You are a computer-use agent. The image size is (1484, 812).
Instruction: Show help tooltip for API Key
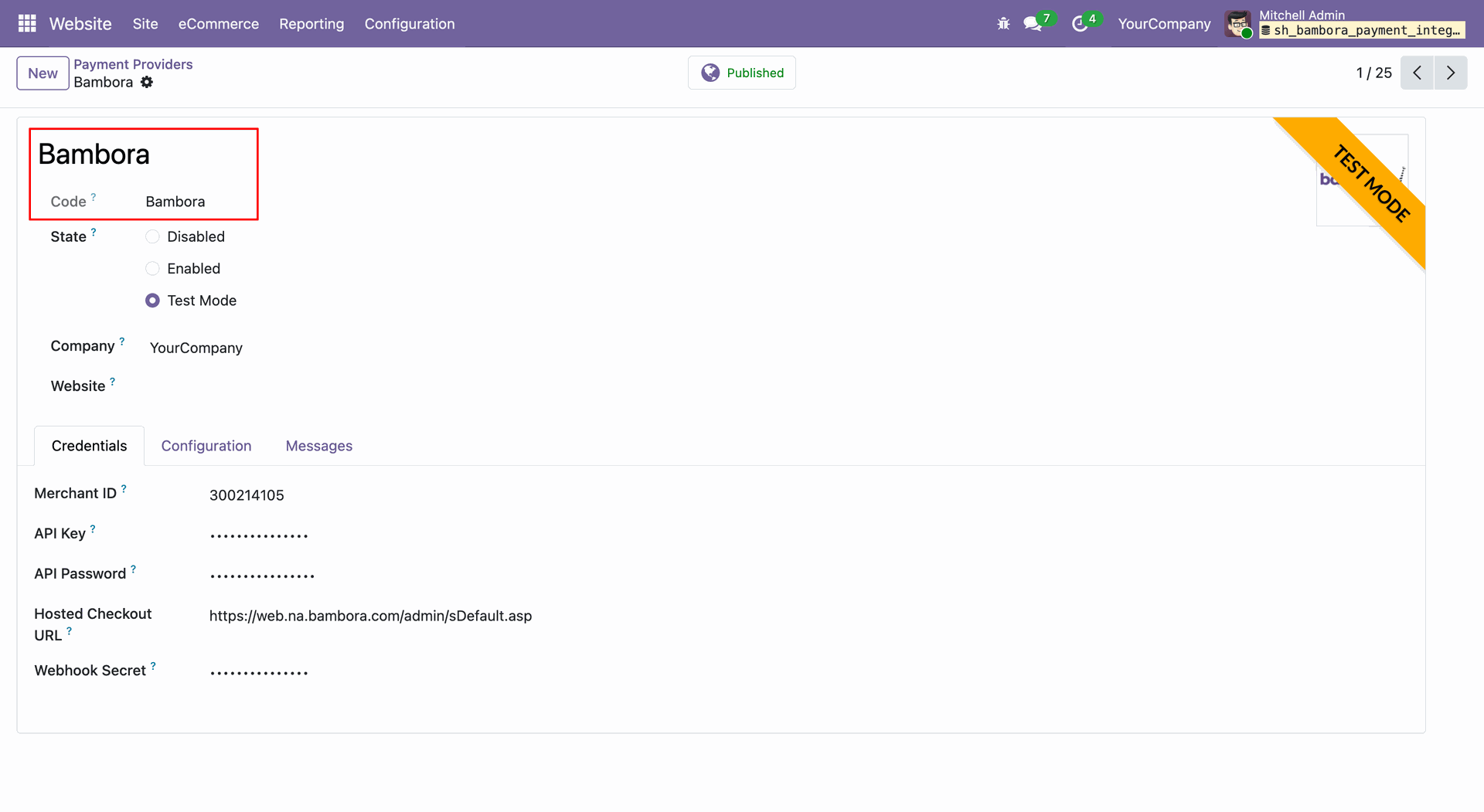[93, 528]
